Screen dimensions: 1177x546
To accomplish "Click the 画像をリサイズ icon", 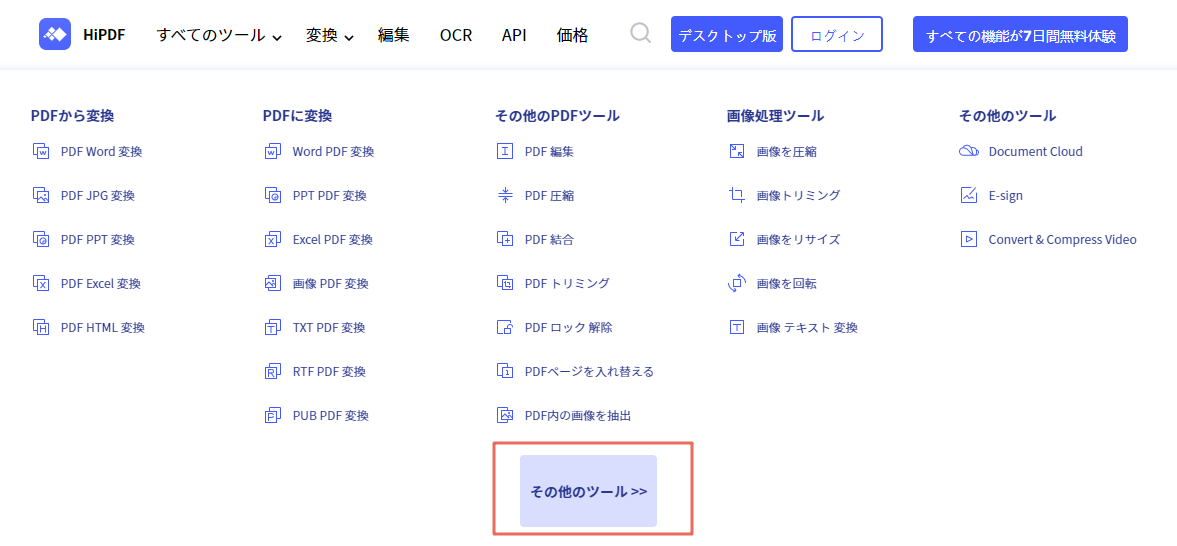I will 737,240.
